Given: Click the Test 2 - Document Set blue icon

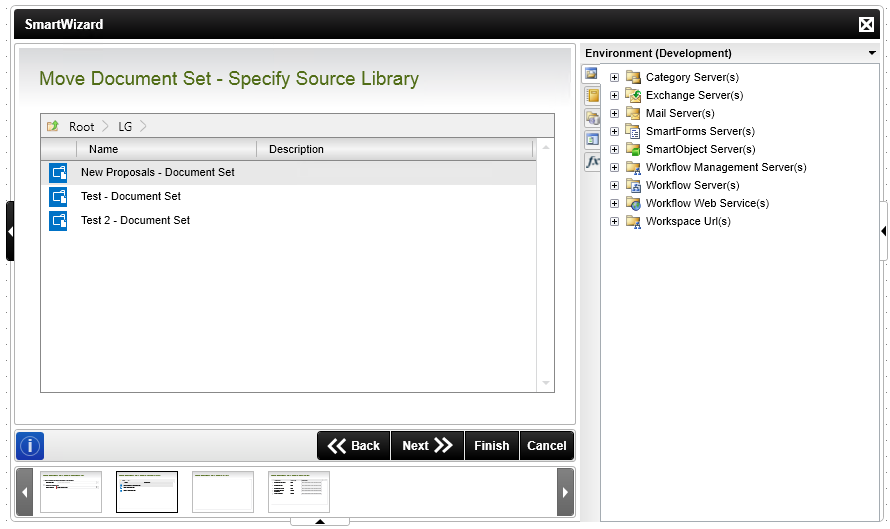Looking at the screenshot, I should (x=58, y=220).
